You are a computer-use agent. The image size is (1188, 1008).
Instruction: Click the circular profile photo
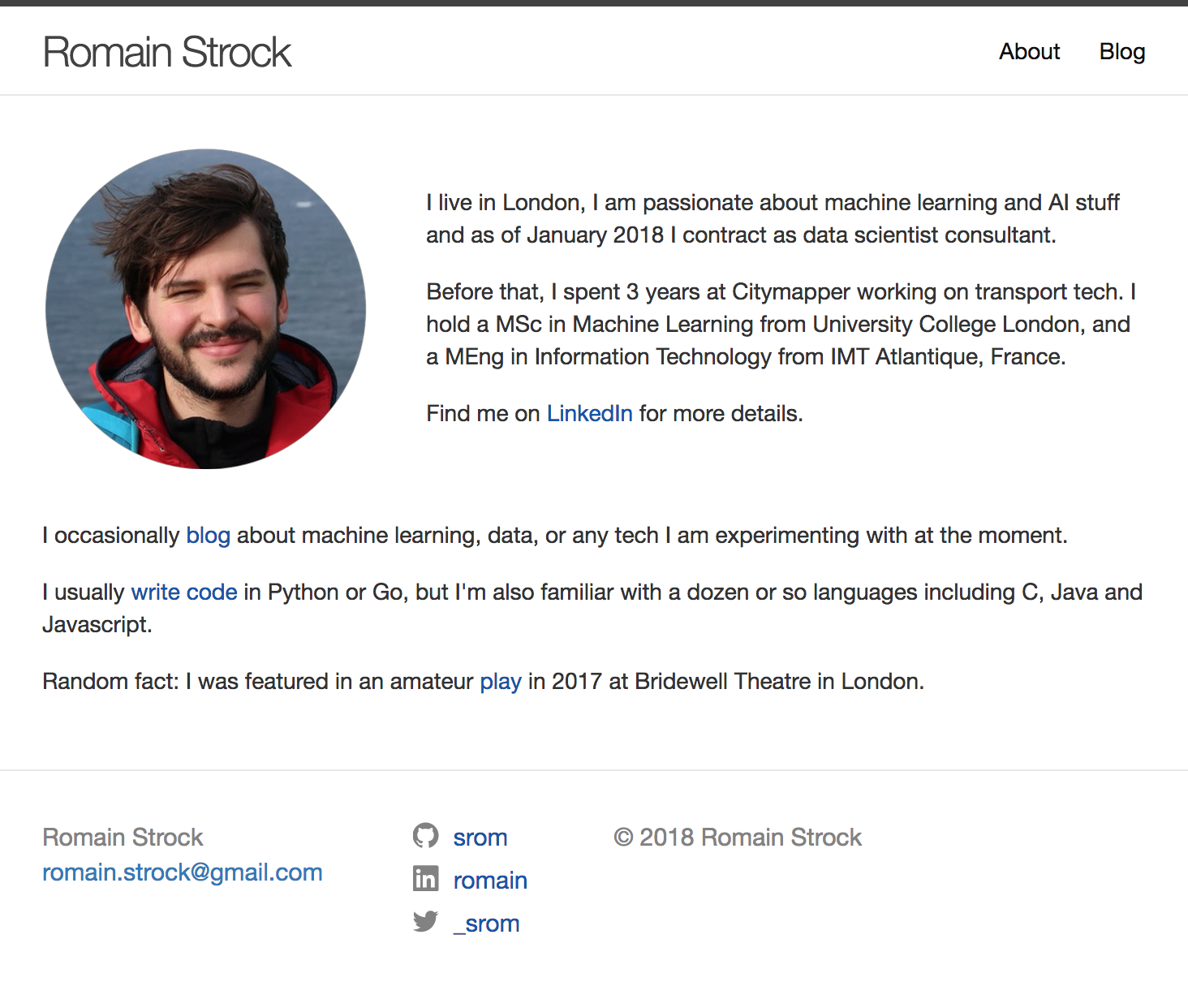coord(205,308)
